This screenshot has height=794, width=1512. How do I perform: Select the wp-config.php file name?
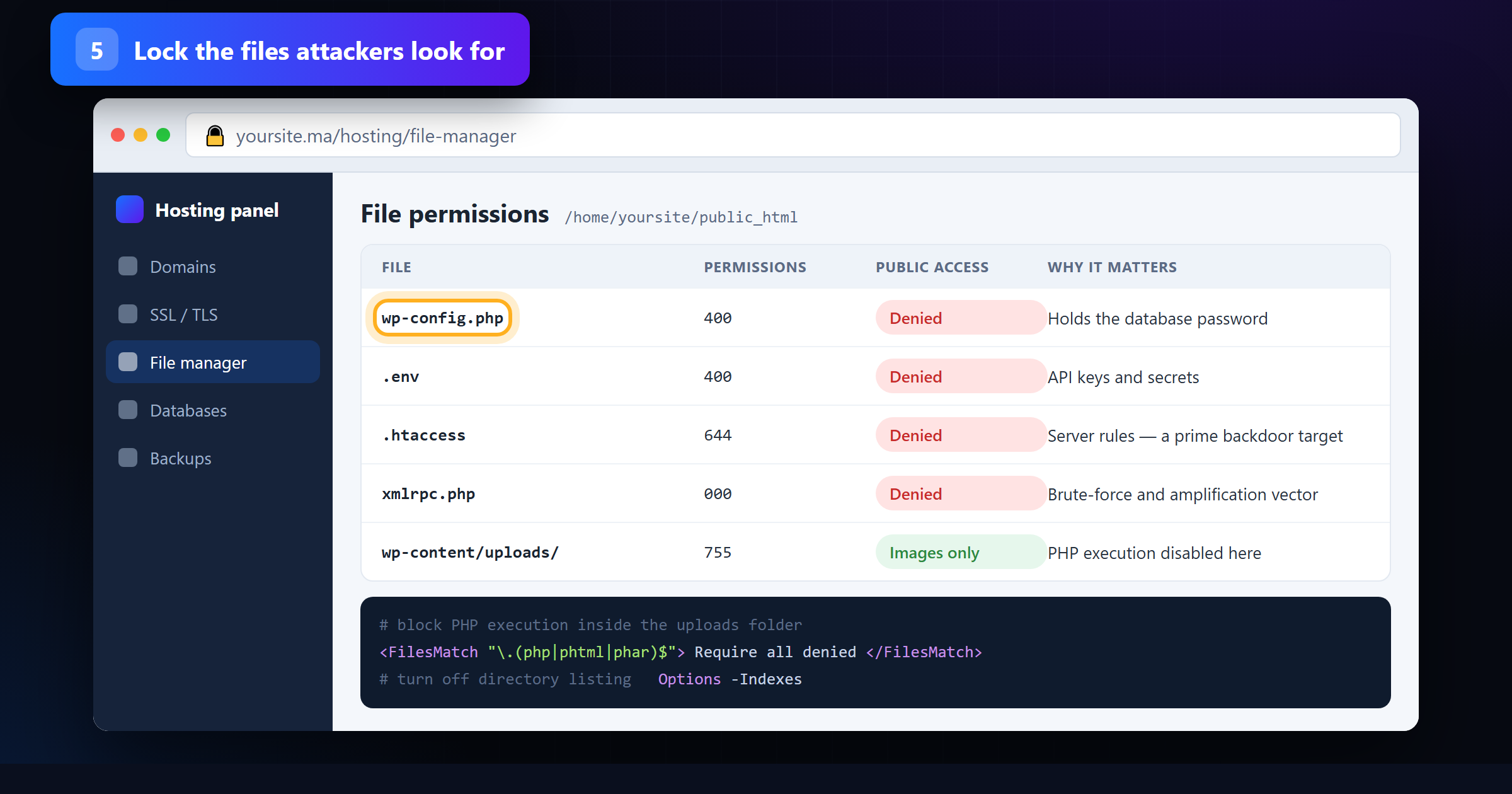tap(442, 318)
